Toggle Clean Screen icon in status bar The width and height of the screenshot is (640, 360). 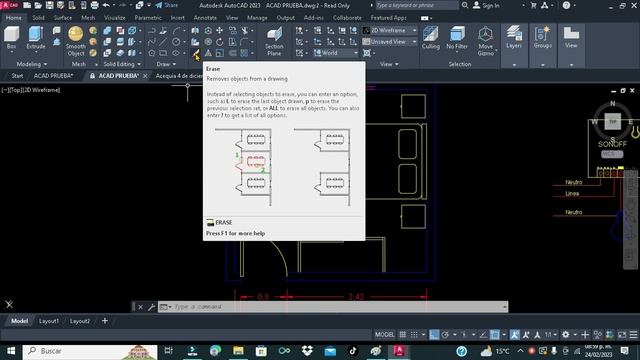point(622,335)
